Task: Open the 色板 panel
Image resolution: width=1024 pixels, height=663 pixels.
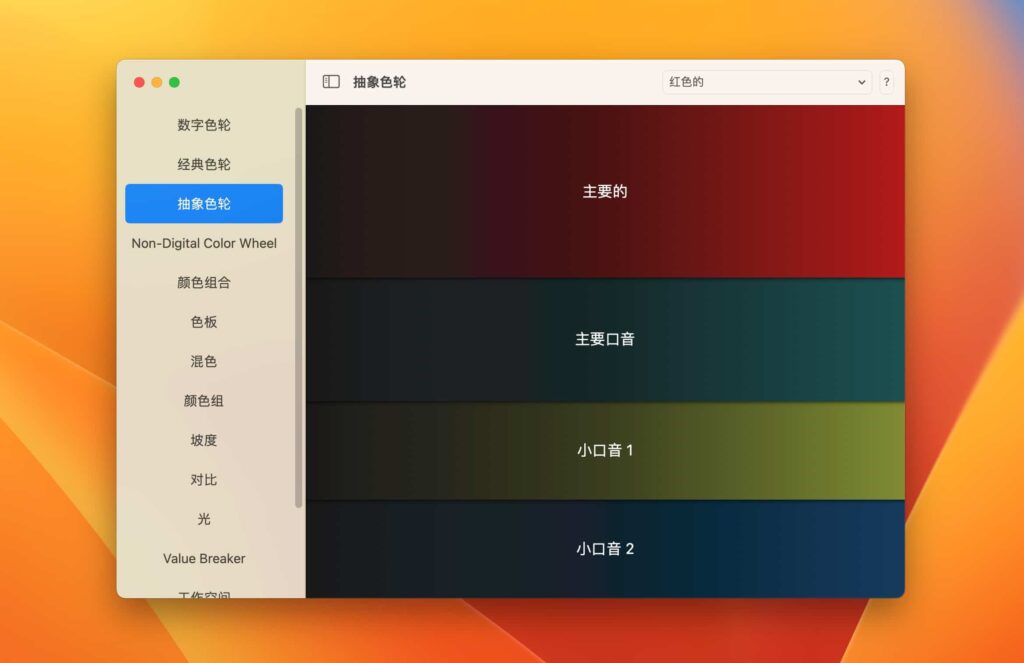Action: 203,322
